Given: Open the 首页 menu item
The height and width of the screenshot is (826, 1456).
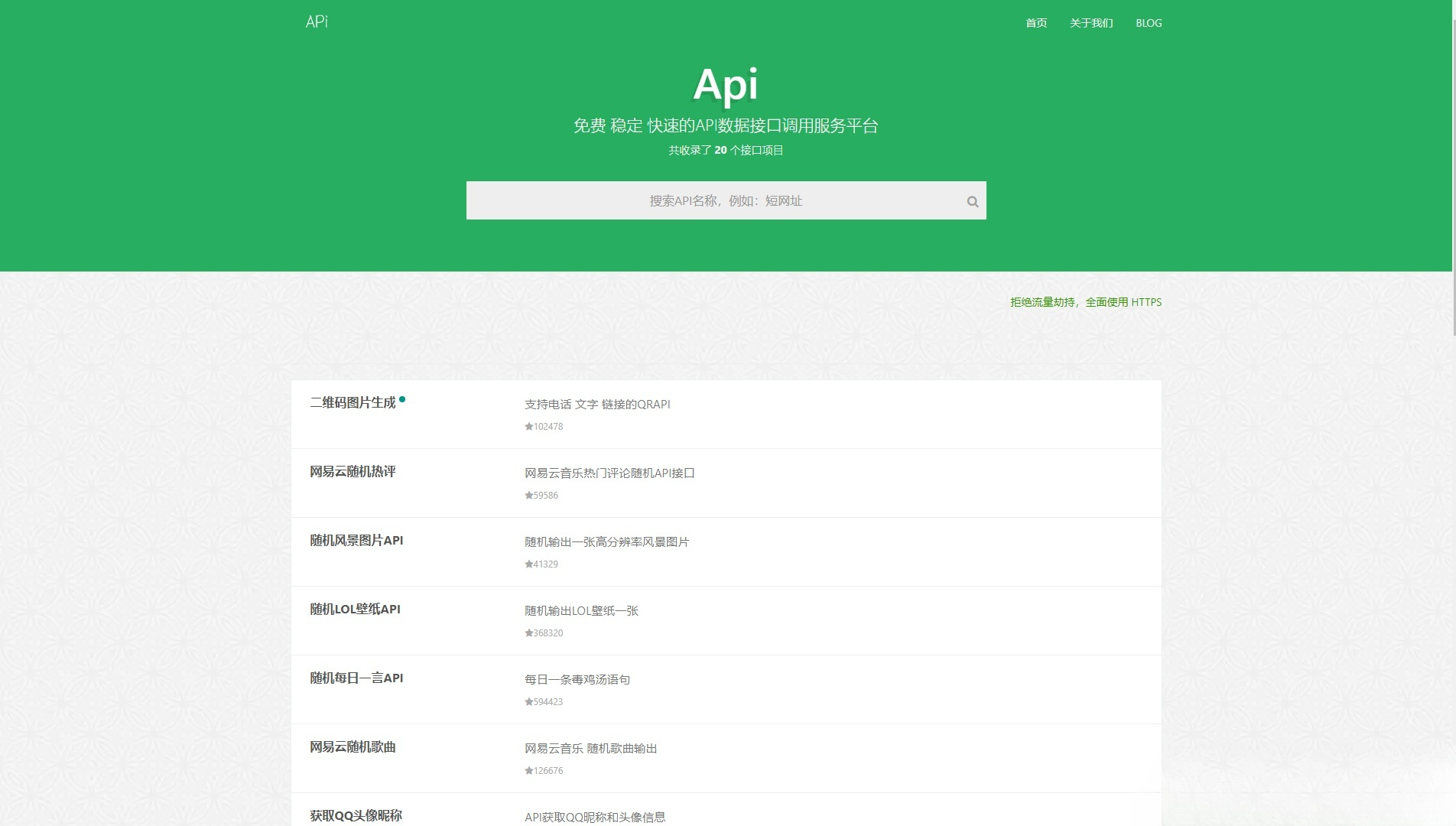Looking at the screenshot, I should tap(1036, 23).
